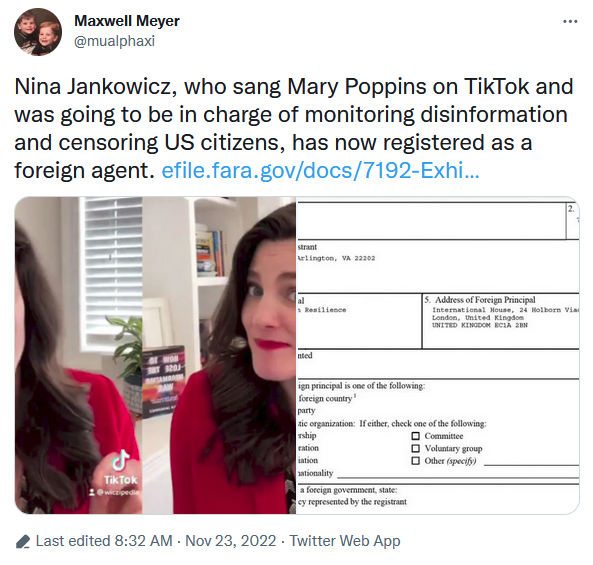Check the Voluntary group checkbox
The width and height of the screenshot is (593, 565).
pos(415,449)
